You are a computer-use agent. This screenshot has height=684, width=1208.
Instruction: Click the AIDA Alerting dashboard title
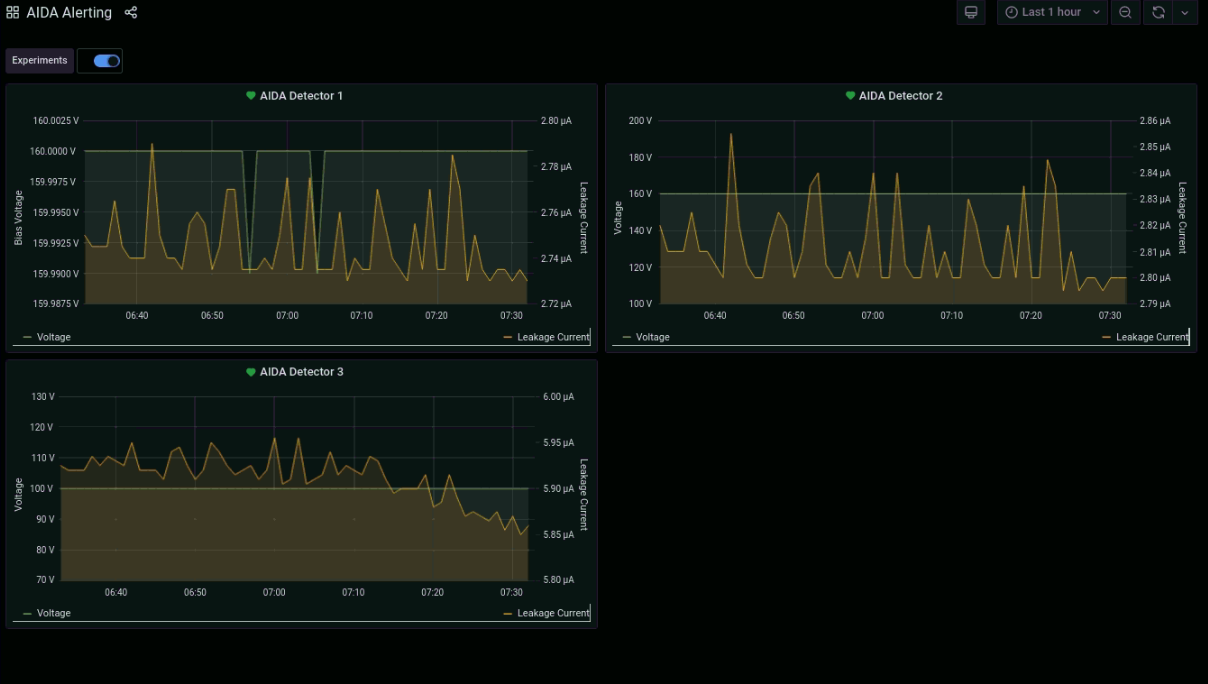pyautogui.click(x=69, y=13)
